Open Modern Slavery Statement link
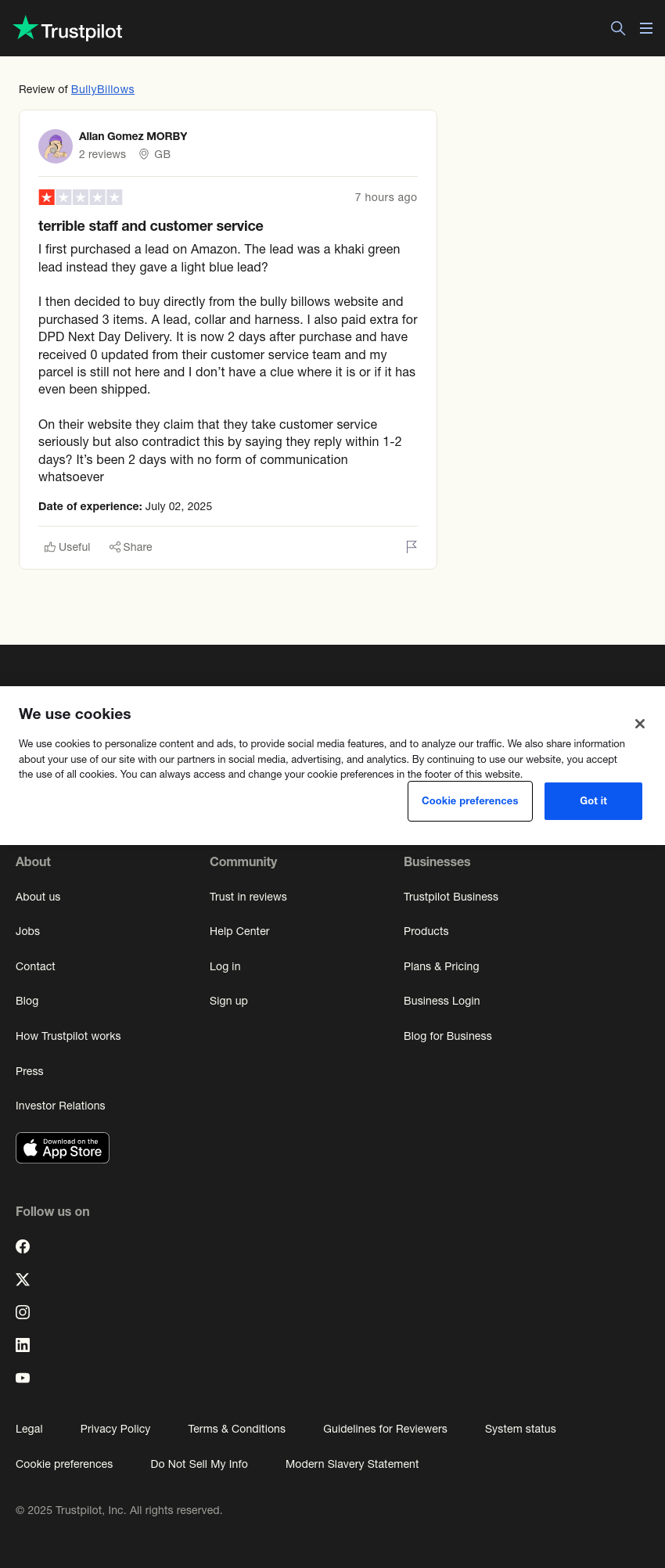665x1568 pixels. [x=352, y=1464]
